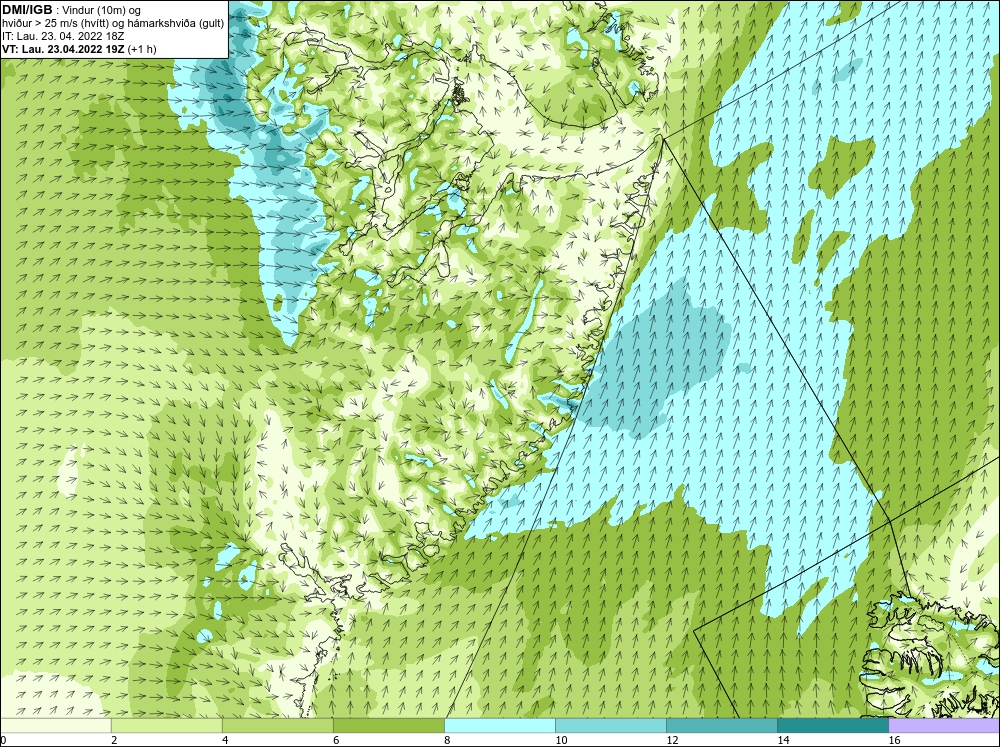Image resolution: width=1000 pixels, height=747 pixels.
Task: Click the 10–12 m/s turquoise legend swatch
Action: coord(611,725)
